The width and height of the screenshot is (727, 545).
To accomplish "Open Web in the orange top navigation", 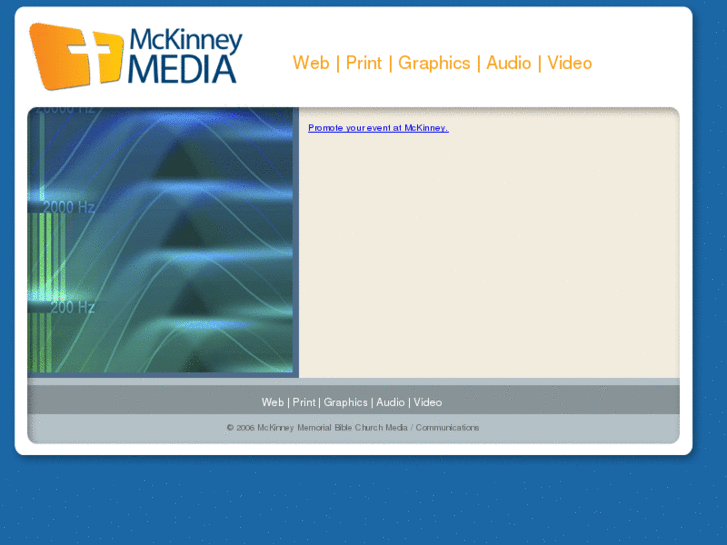I will click(311, 63).
